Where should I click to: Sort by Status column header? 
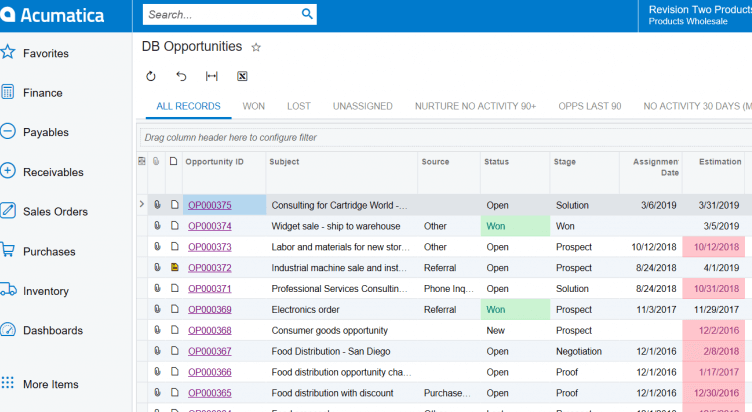496,162
